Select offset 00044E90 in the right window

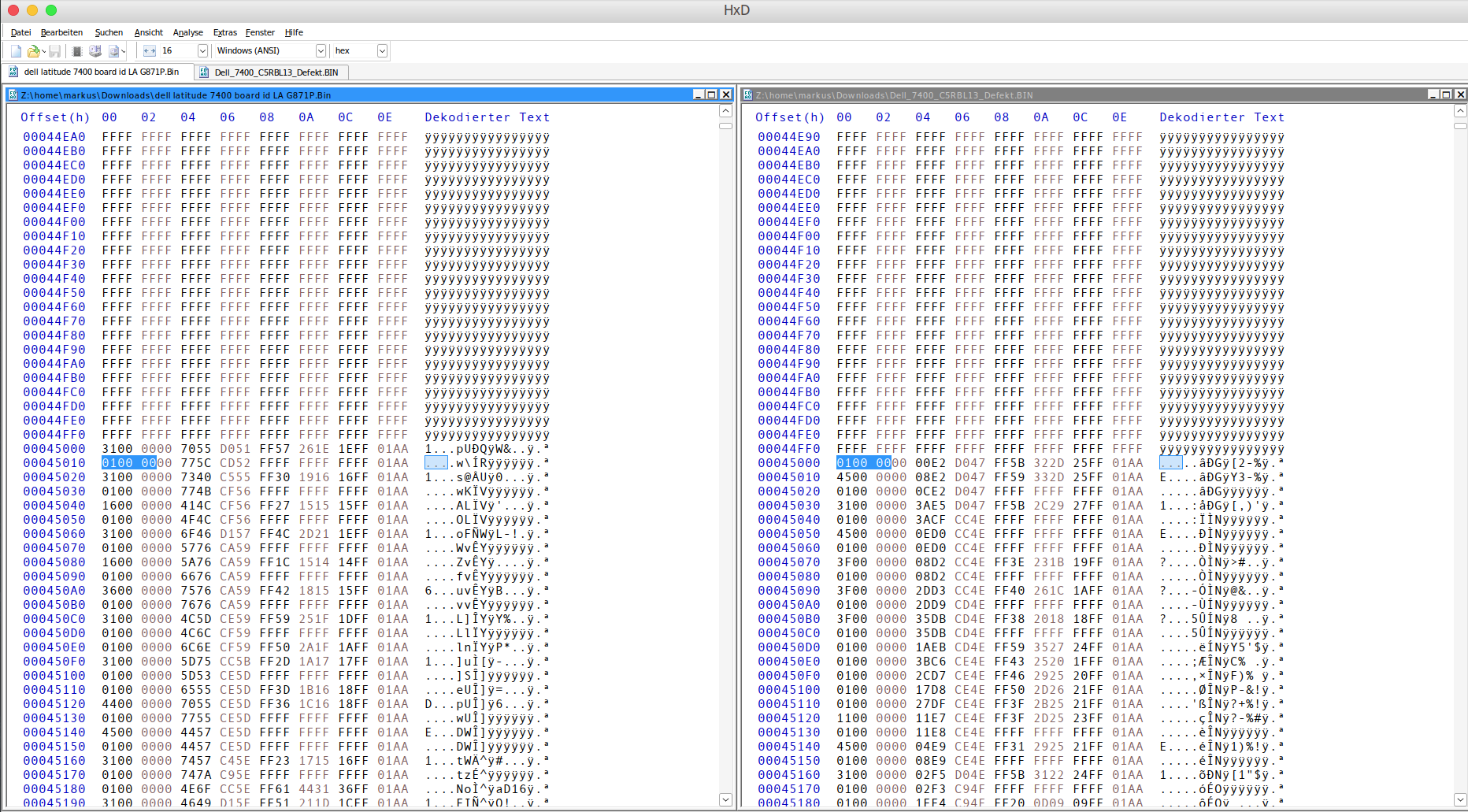click(789, 137)
